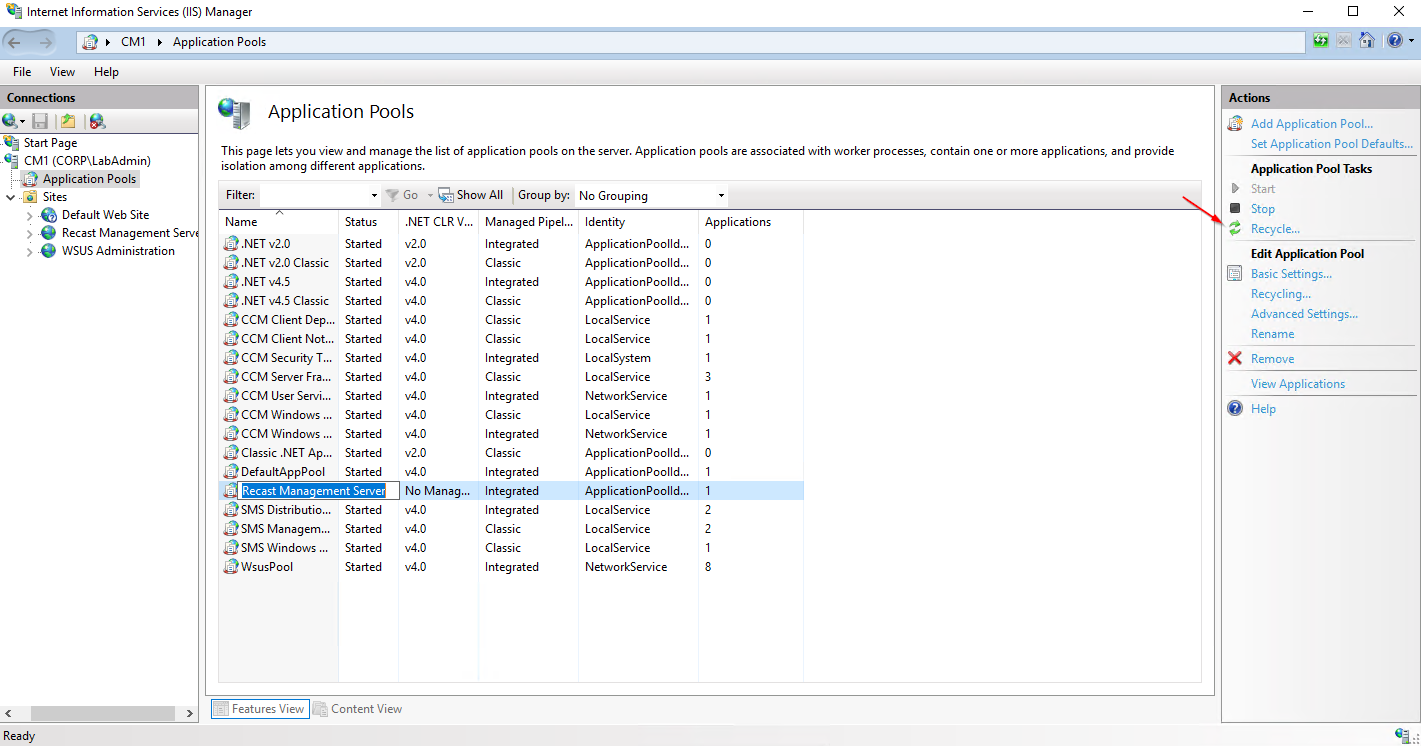Click the green Recycle arrows icon
Image resolution: width=1421 pixels, height=746 pixels.
click(x=1235, y=229)
